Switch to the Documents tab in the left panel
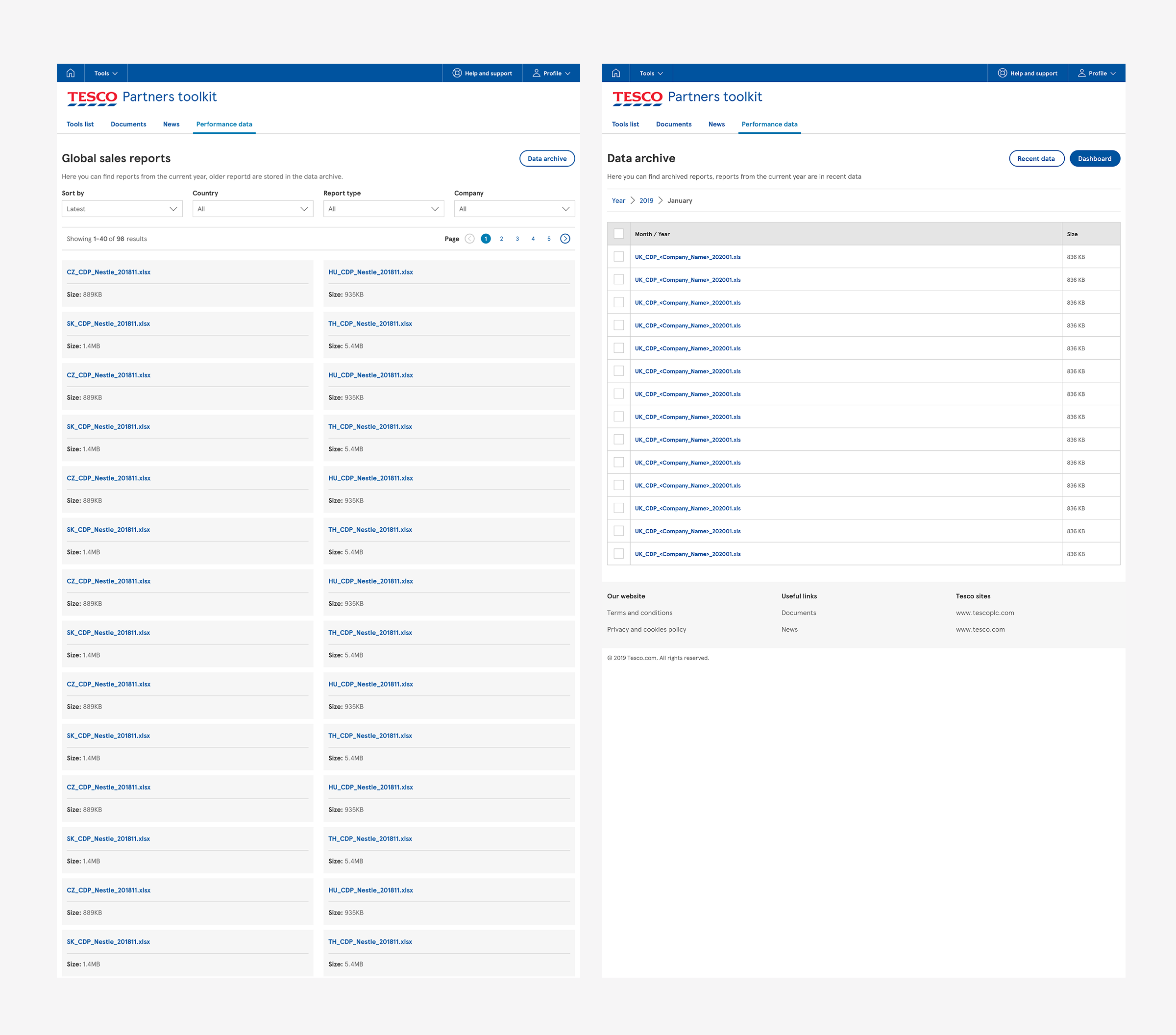This screenshot has width=1176, height=1035. point(128,124)
